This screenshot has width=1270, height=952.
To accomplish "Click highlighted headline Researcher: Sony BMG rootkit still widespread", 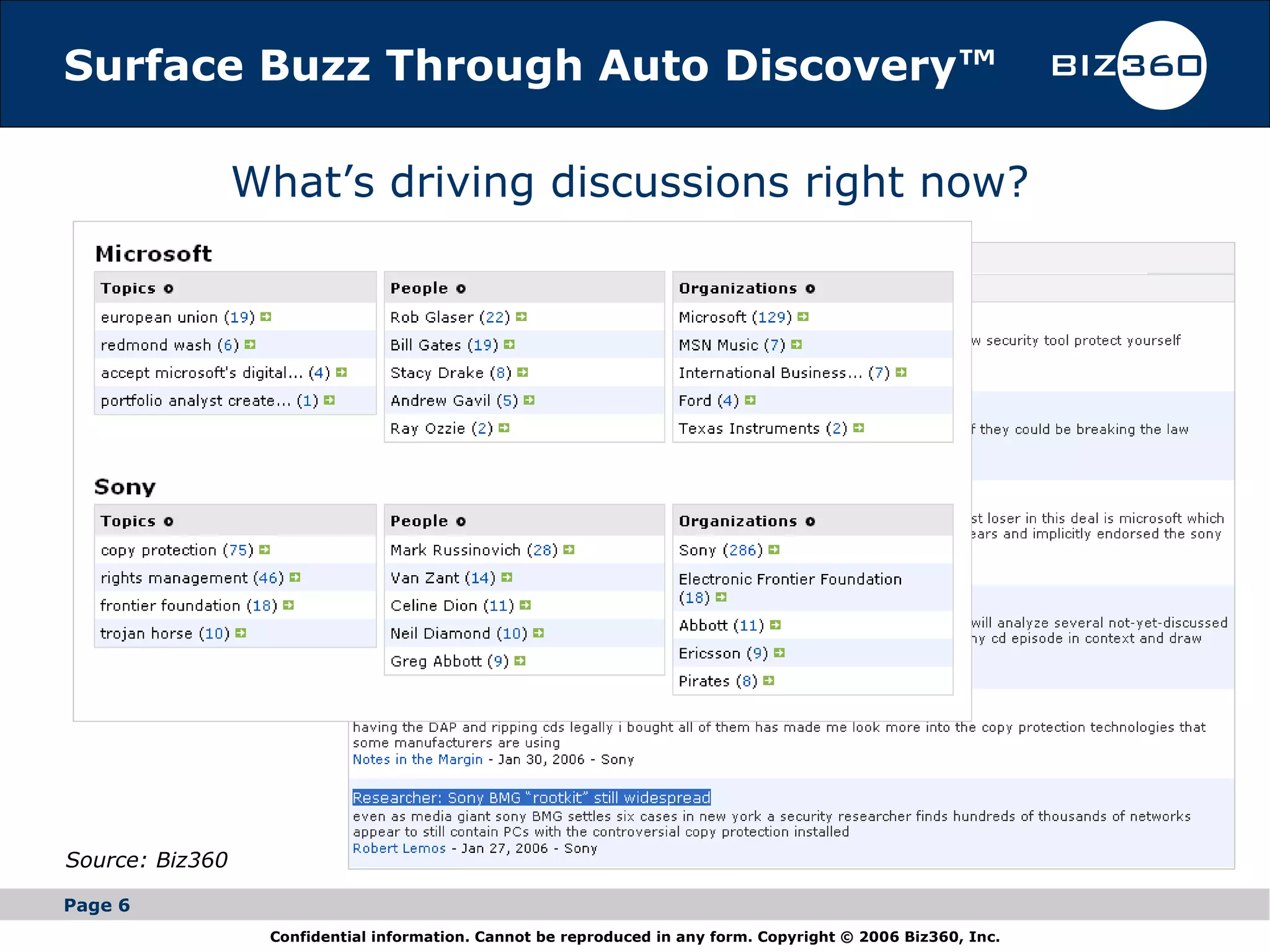I will (x=531, y=798).
